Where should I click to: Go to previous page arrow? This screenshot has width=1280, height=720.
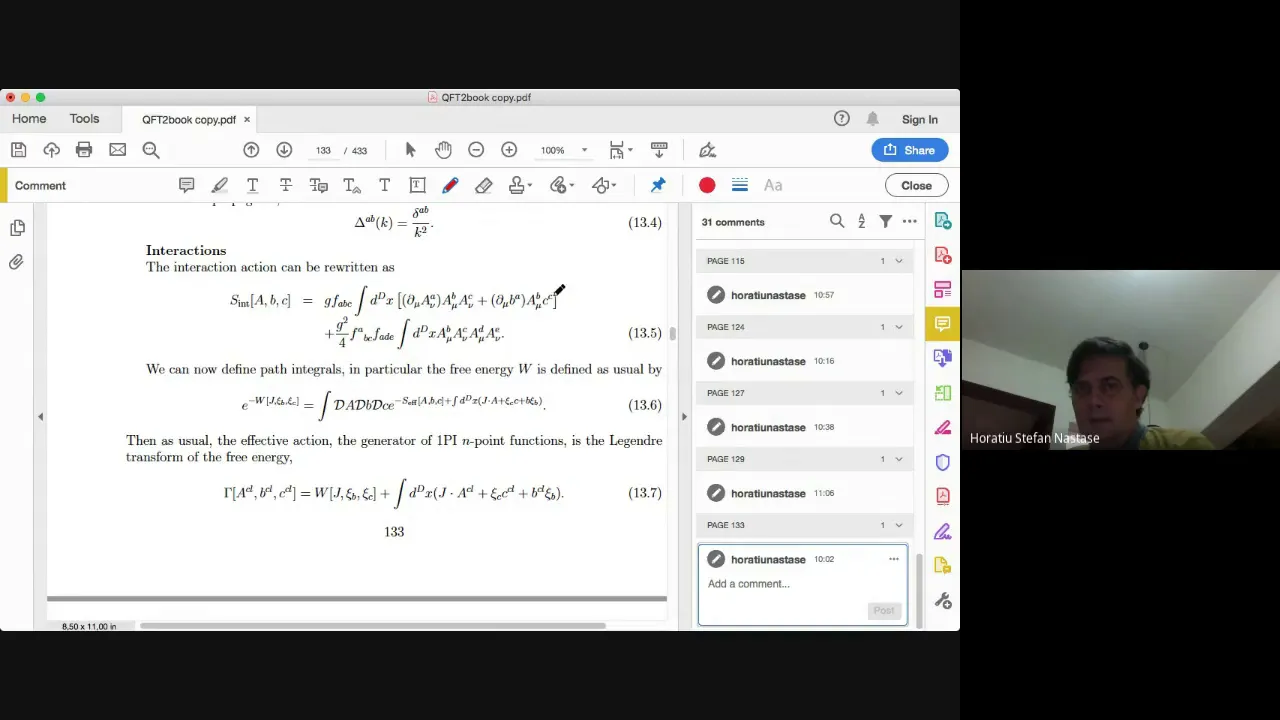251,150
